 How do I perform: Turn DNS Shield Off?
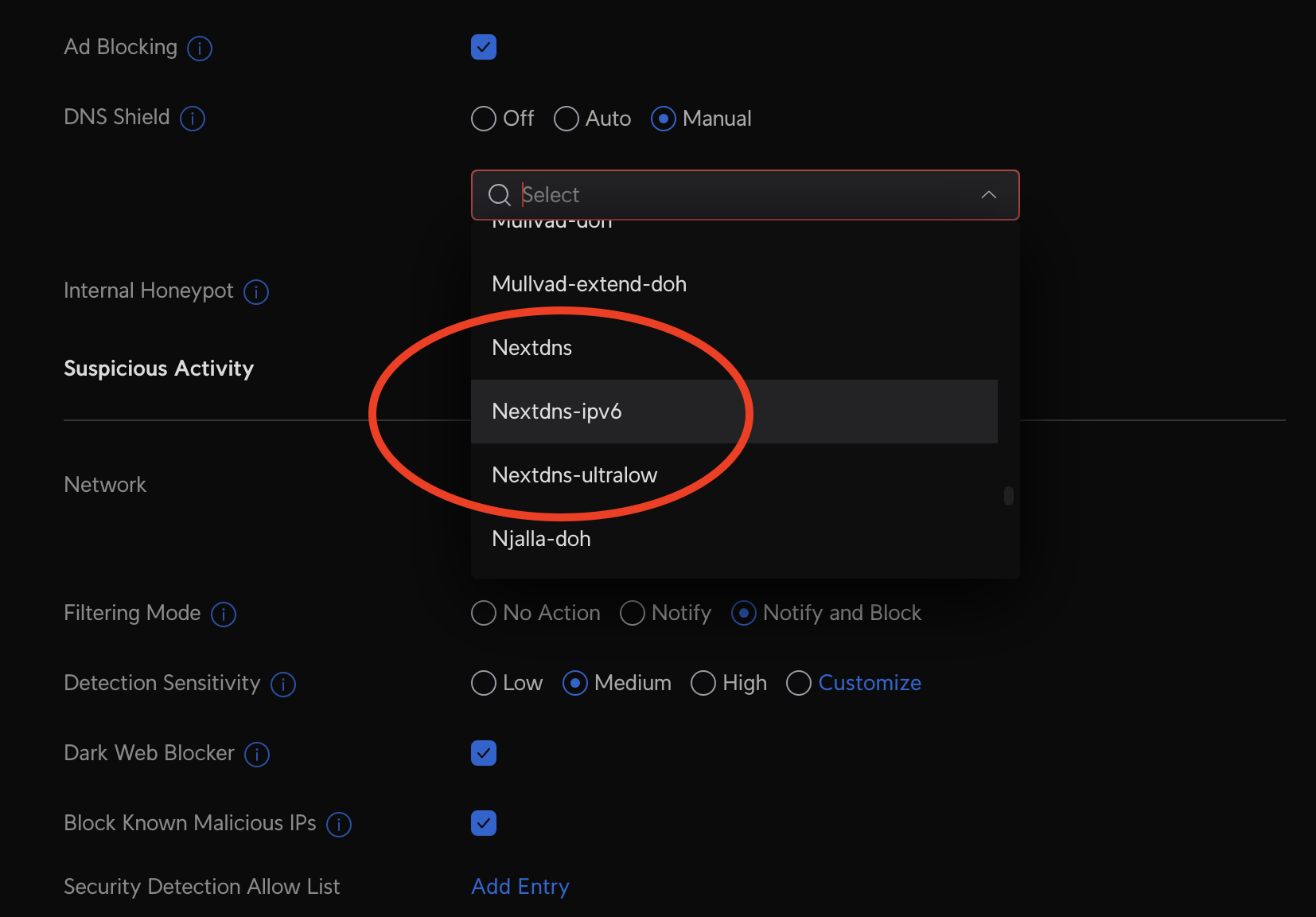click(x=484, y=119)
